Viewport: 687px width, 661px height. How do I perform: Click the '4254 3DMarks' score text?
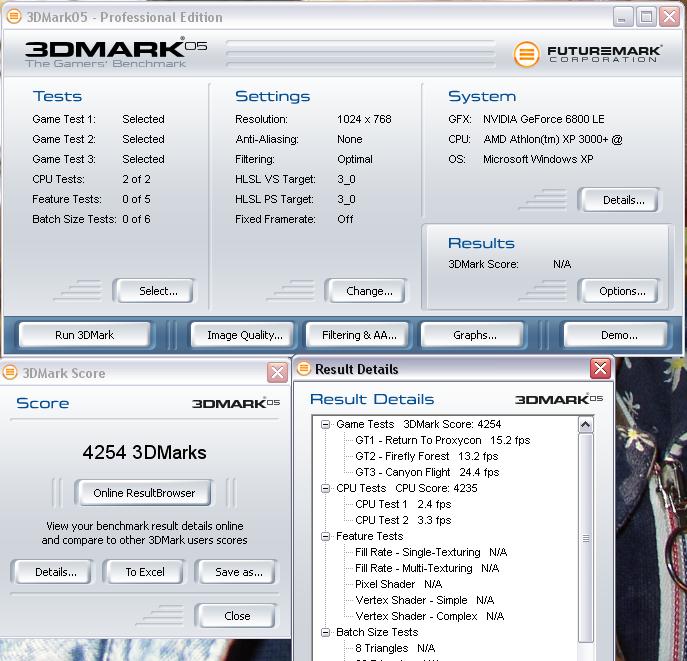[144, 452]
